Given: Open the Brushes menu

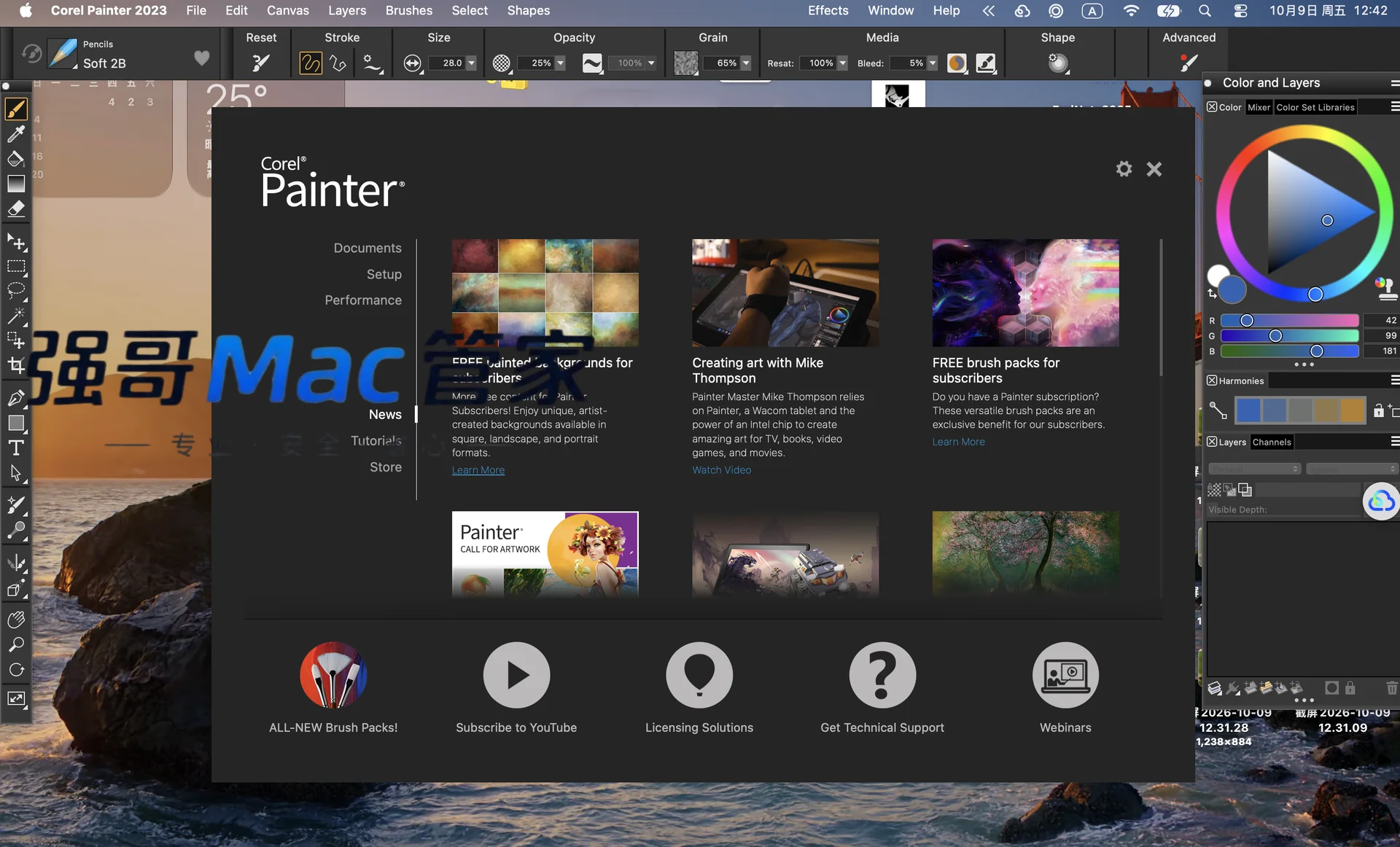Looking at the screenshot, I should coord(408,10).
